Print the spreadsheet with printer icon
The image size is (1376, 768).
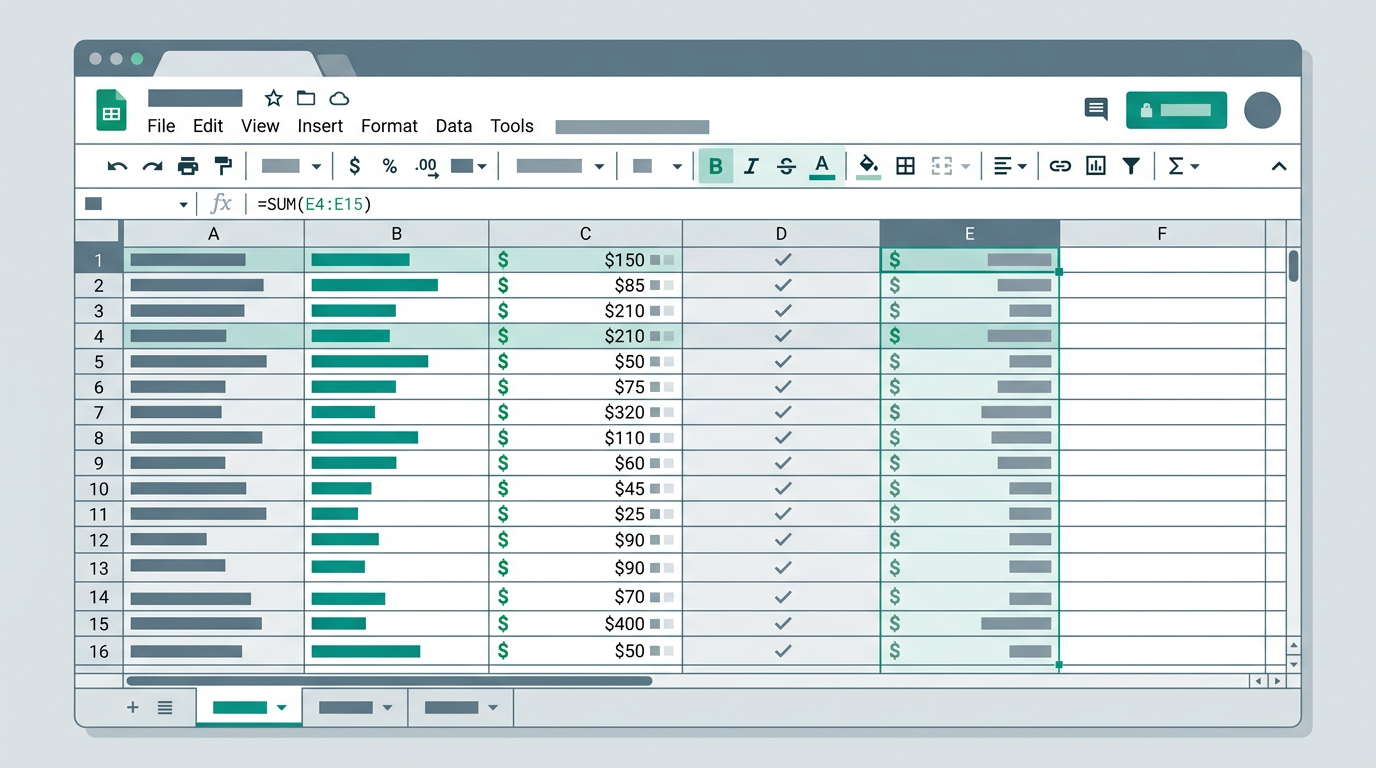(x=187, y=166)
